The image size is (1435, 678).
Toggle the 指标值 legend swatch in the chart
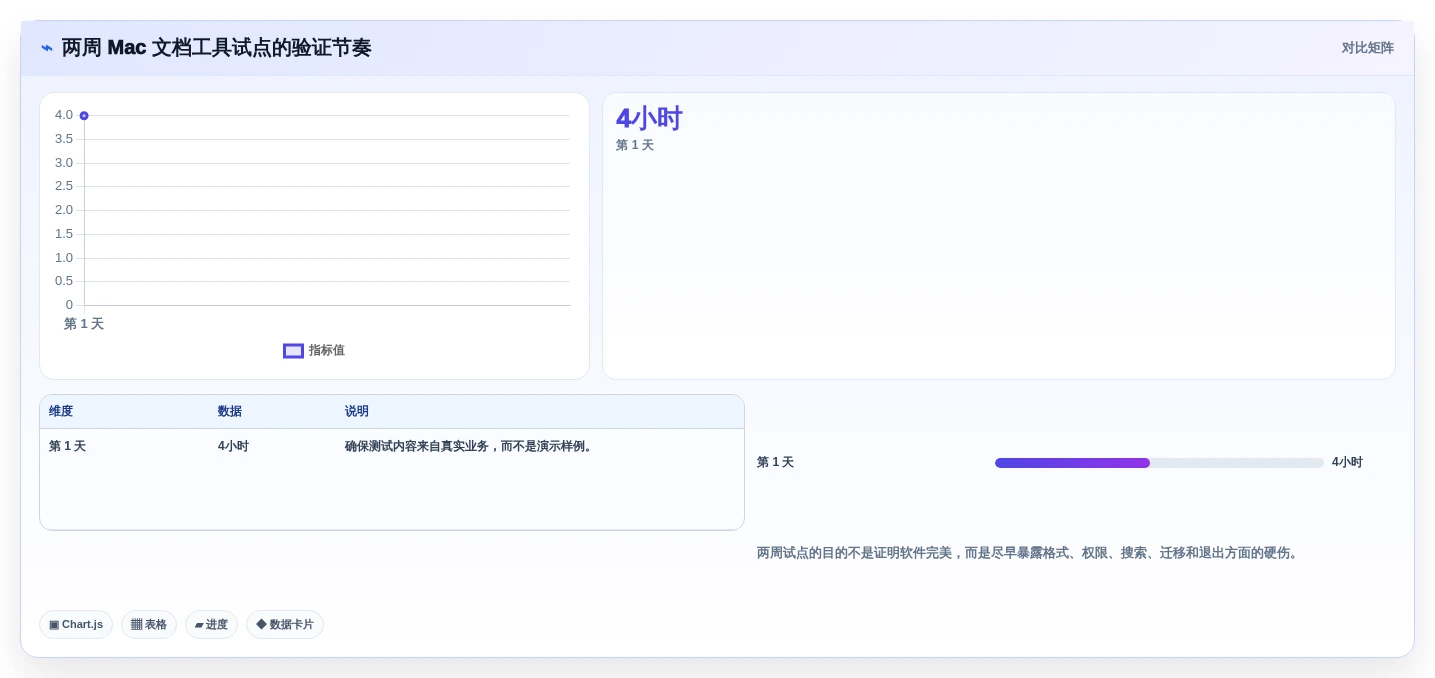click(x=293, y=351)
